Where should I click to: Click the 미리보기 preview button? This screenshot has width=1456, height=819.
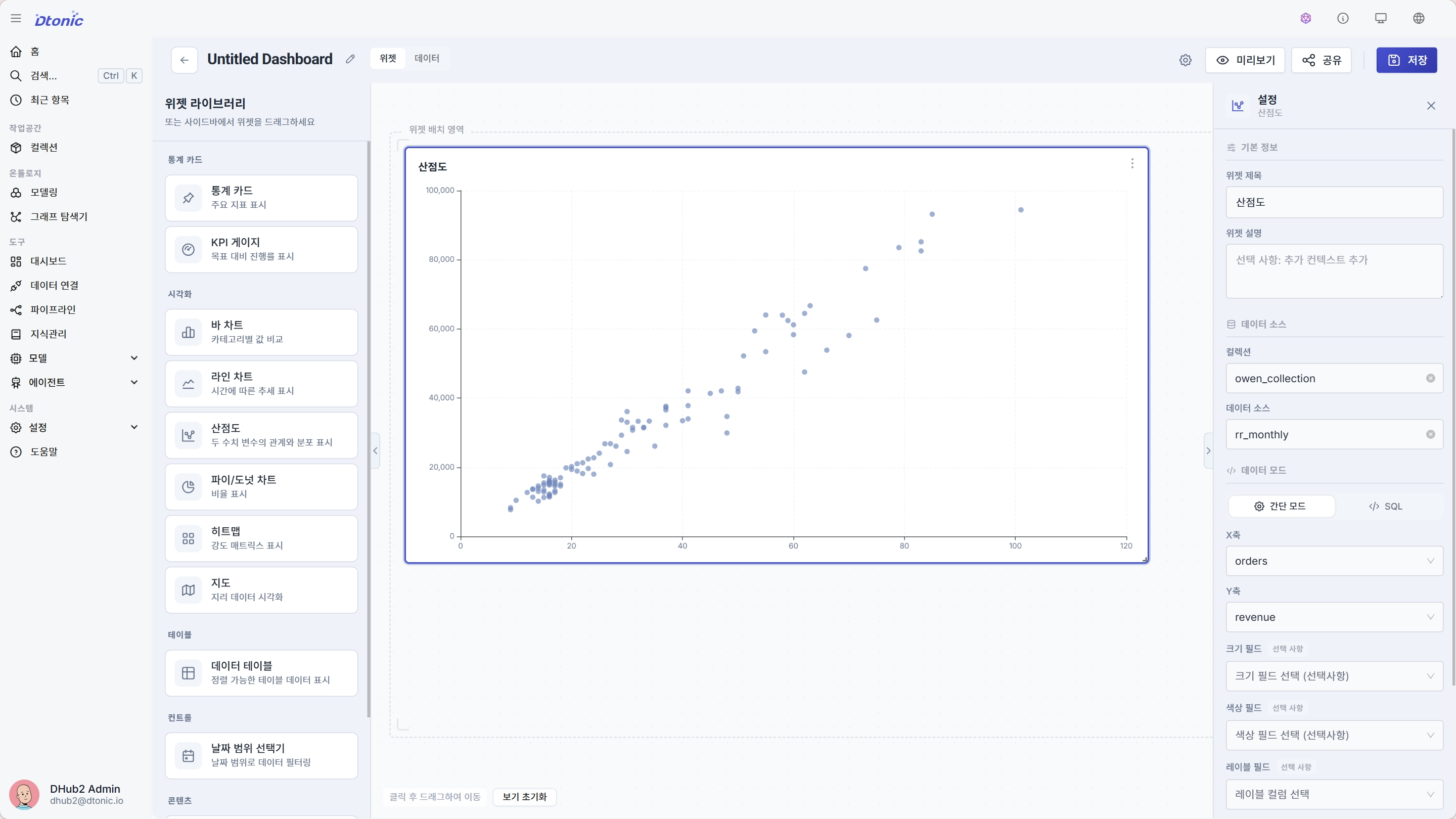[x=1245, y=60]
